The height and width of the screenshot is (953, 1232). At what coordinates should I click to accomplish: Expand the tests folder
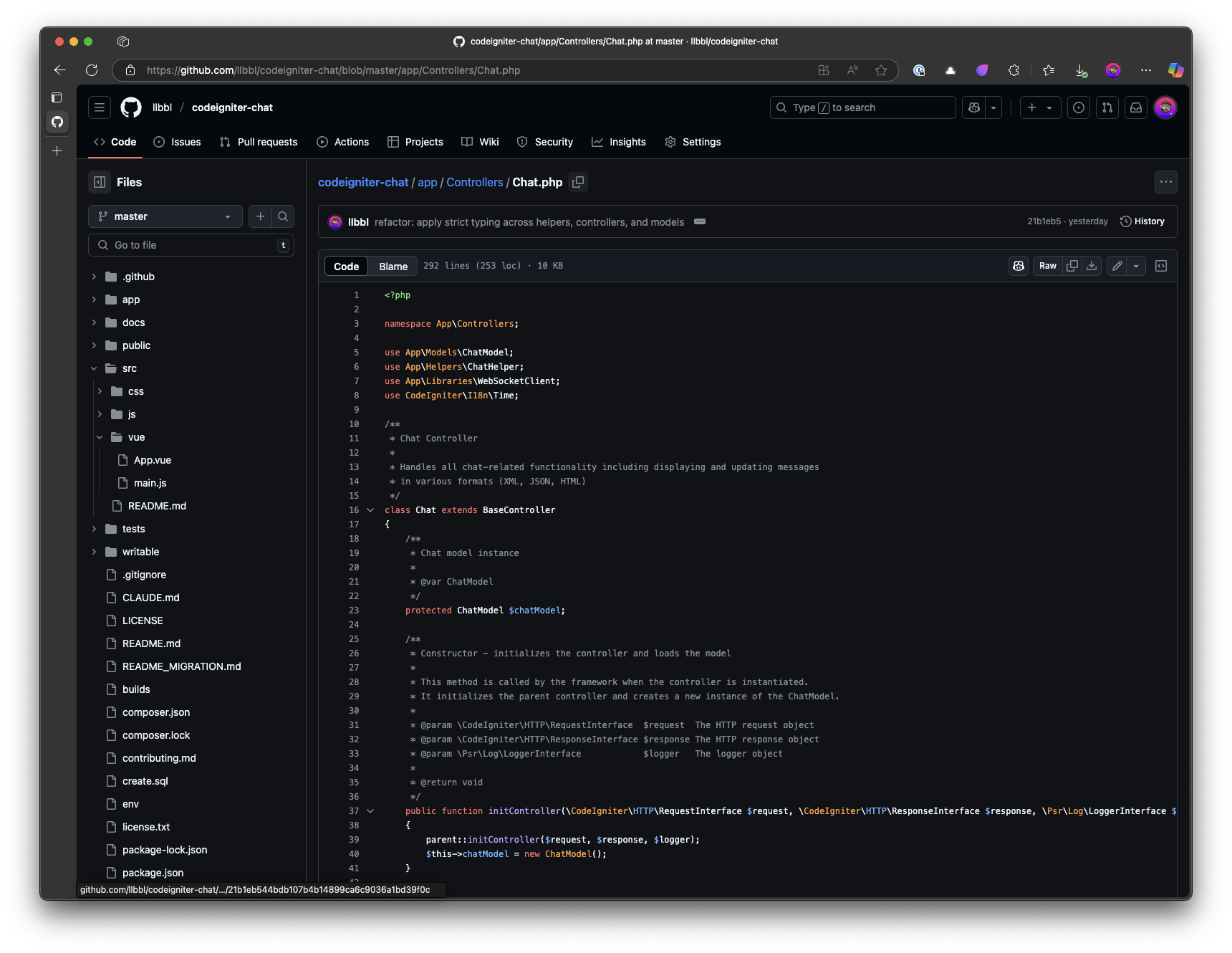coord(94,529)
